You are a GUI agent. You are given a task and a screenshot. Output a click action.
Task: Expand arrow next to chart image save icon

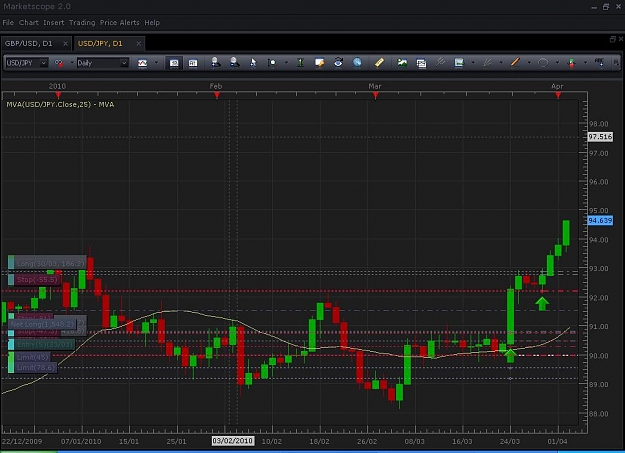click(x=473, y=63)
